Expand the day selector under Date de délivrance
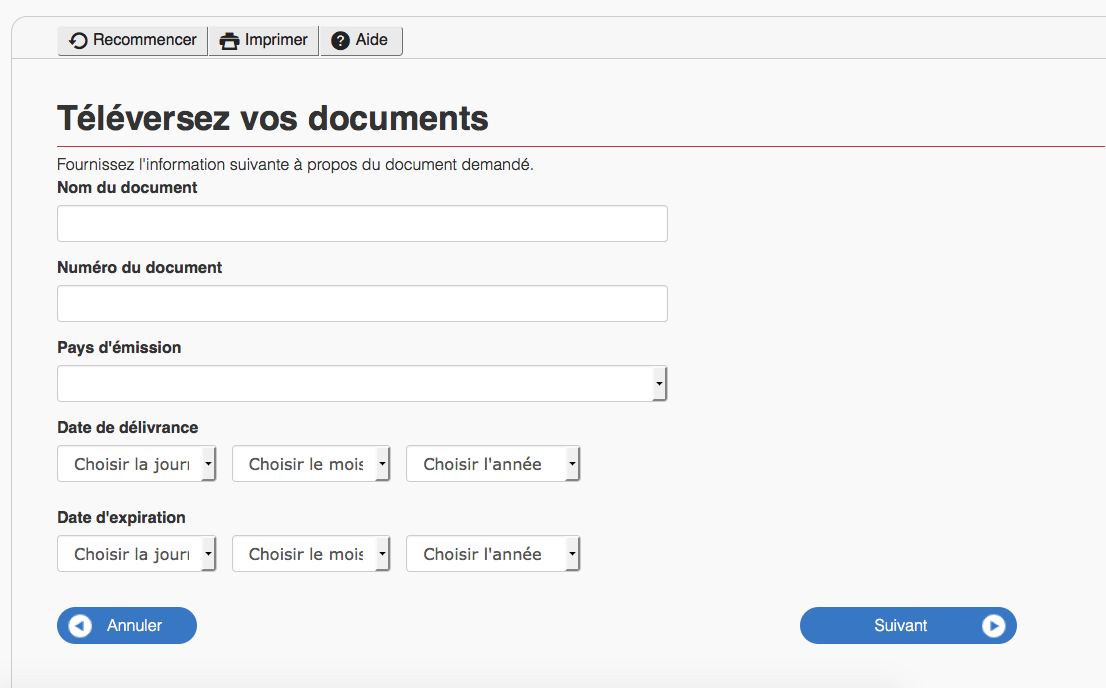1106x688 pixels. click(x=136, y=464)
